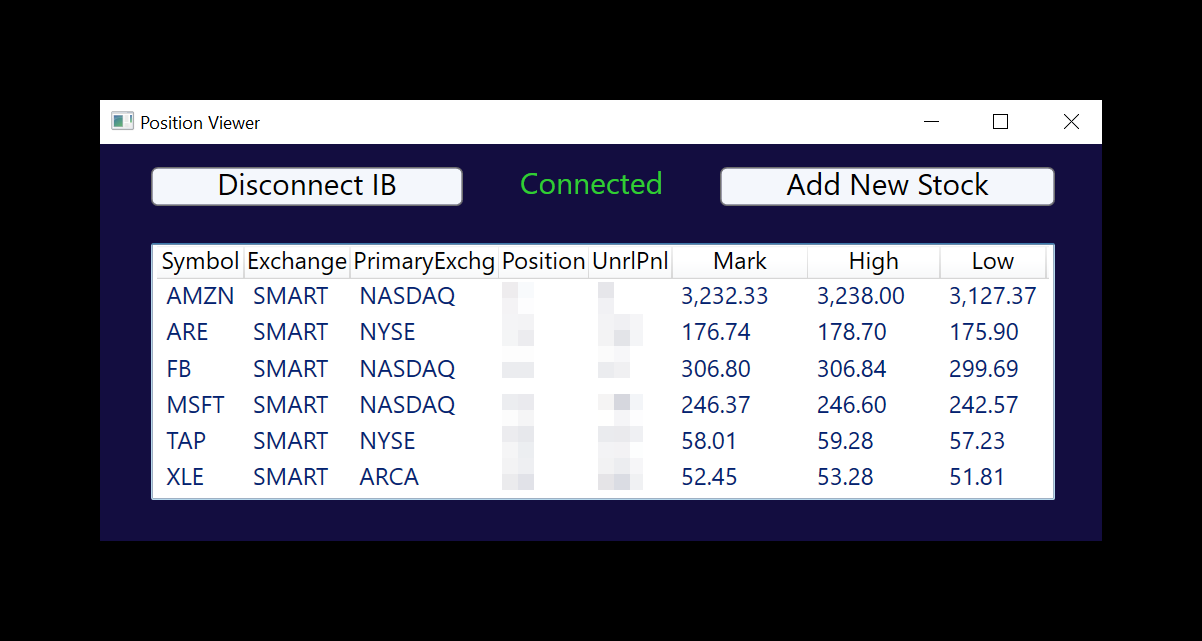This screenshot has height=641, width=1202.
Task: Minimize the Position Viewer window
Action: point(932,122)
